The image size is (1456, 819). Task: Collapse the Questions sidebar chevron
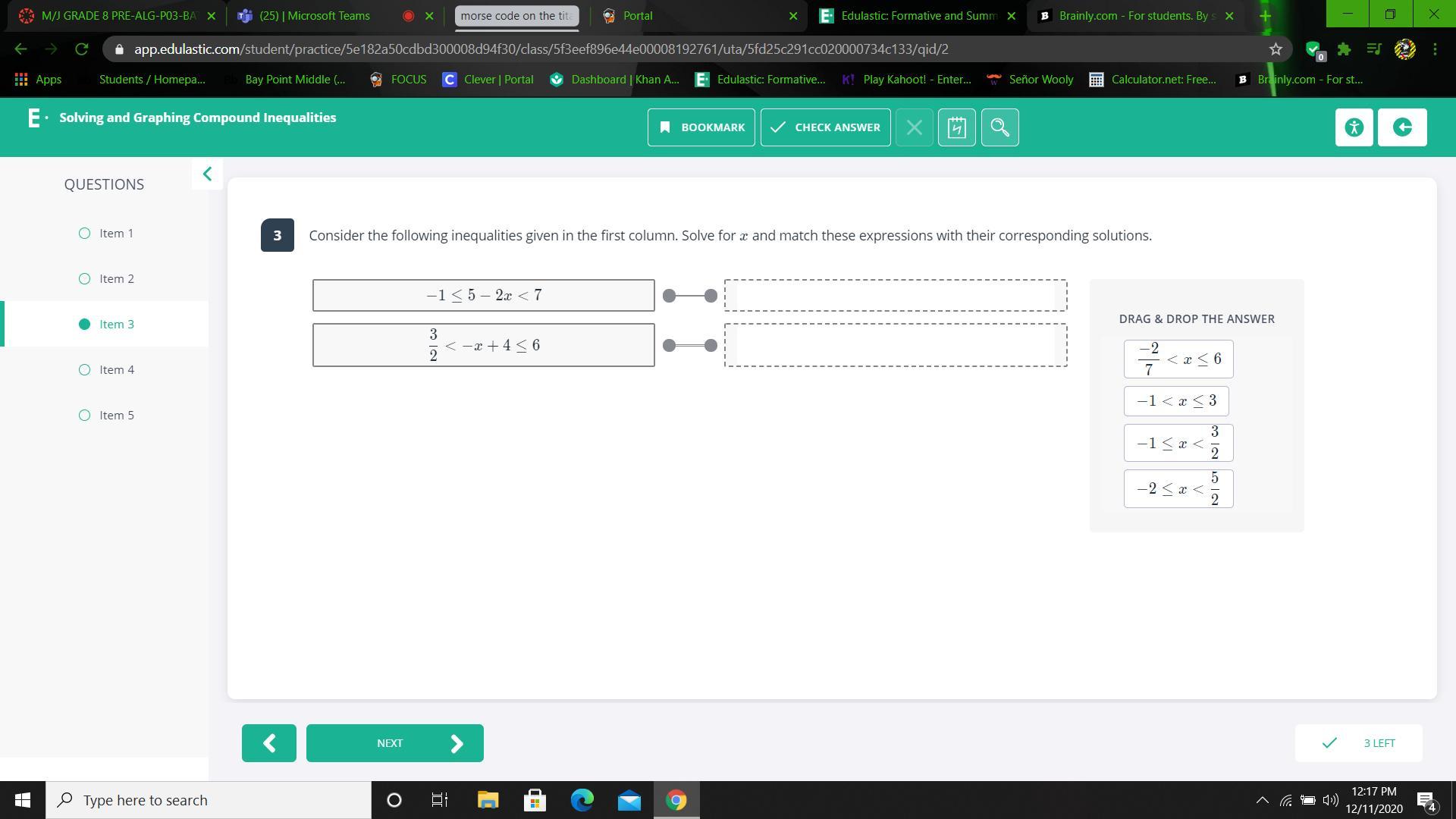coord(207,174)
